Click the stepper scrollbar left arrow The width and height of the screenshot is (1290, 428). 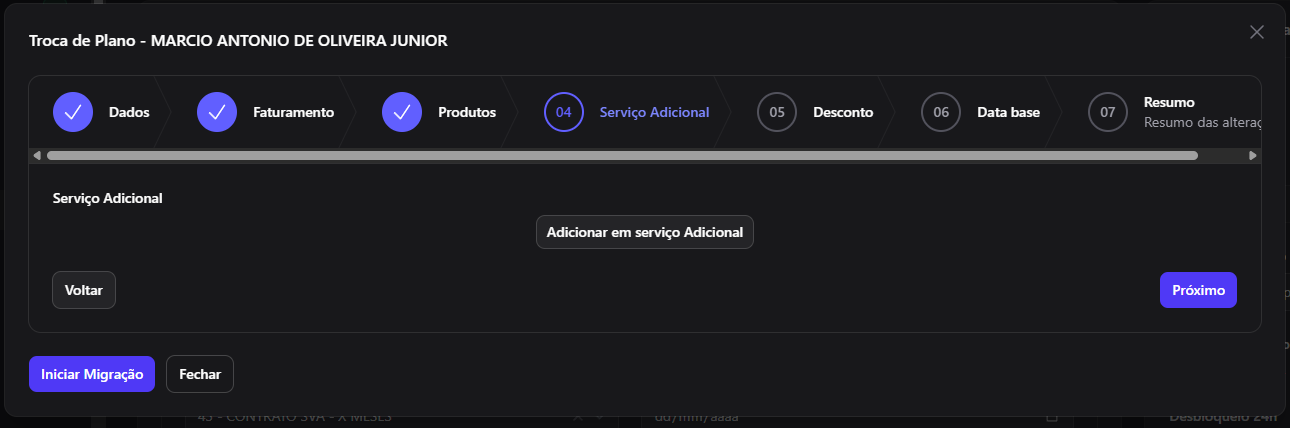click(37, 155)
